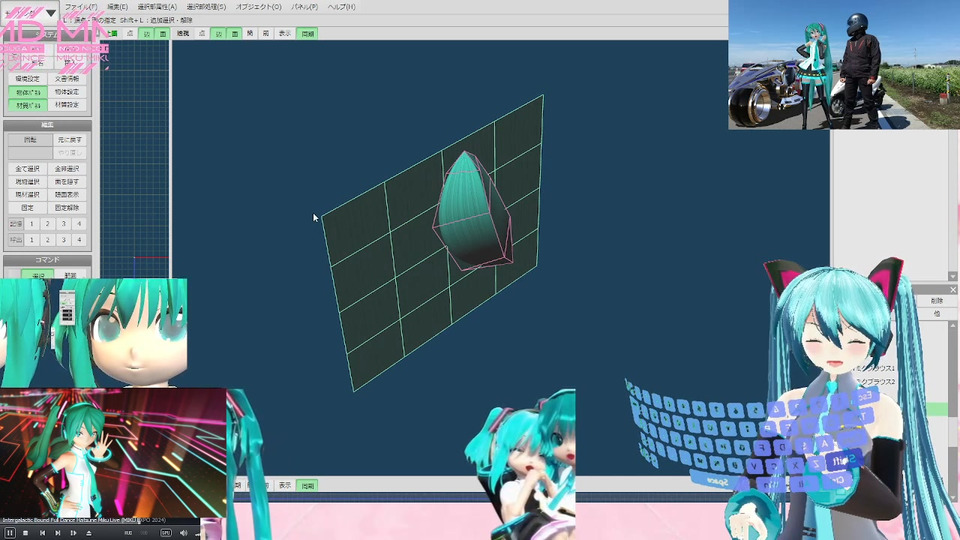Click 元に戻す undo button
Viewport: 960px width, 540px height.
coord(69,140)
